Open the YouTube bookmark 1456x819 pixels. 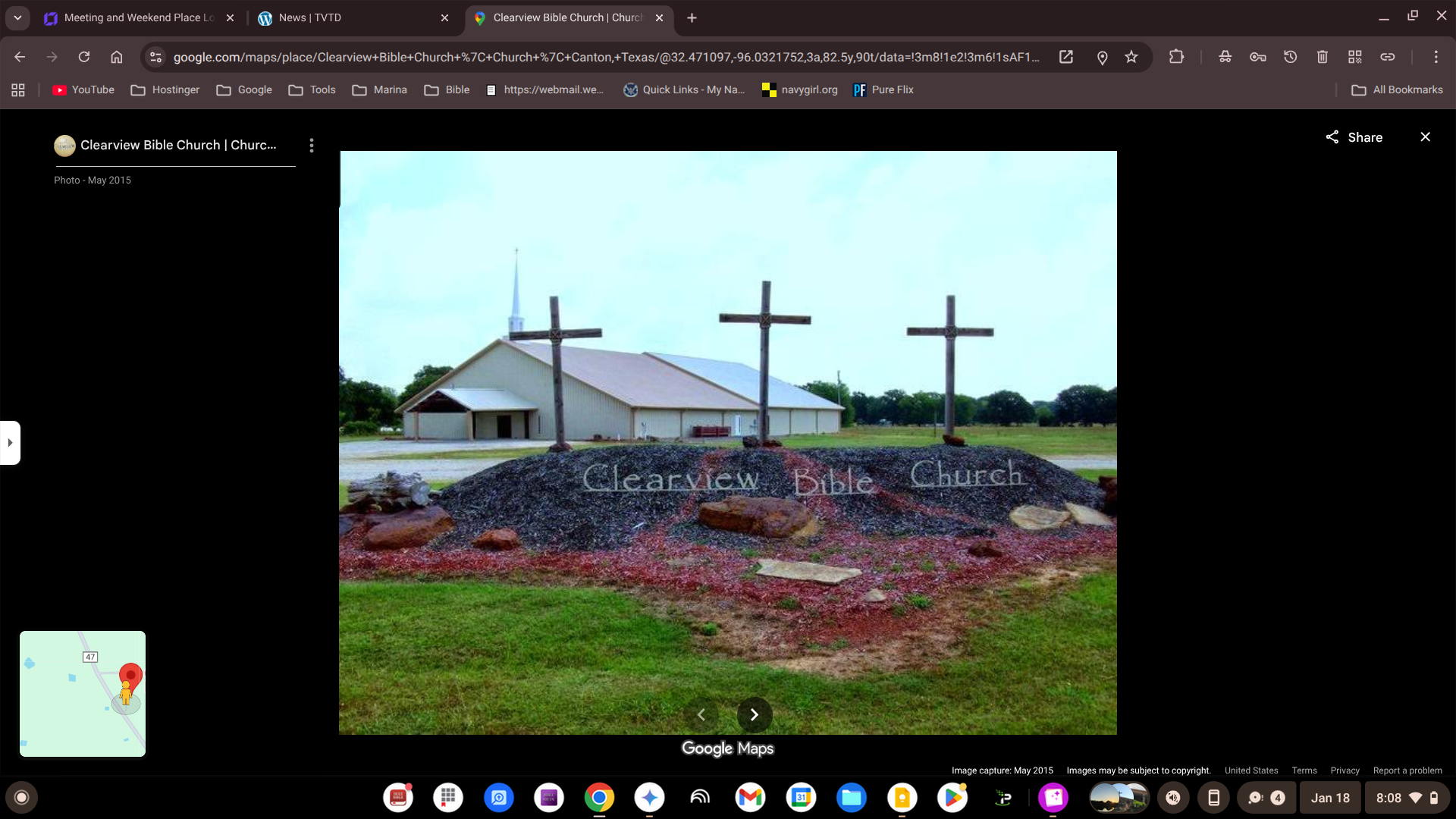click(x=83, y=89)
